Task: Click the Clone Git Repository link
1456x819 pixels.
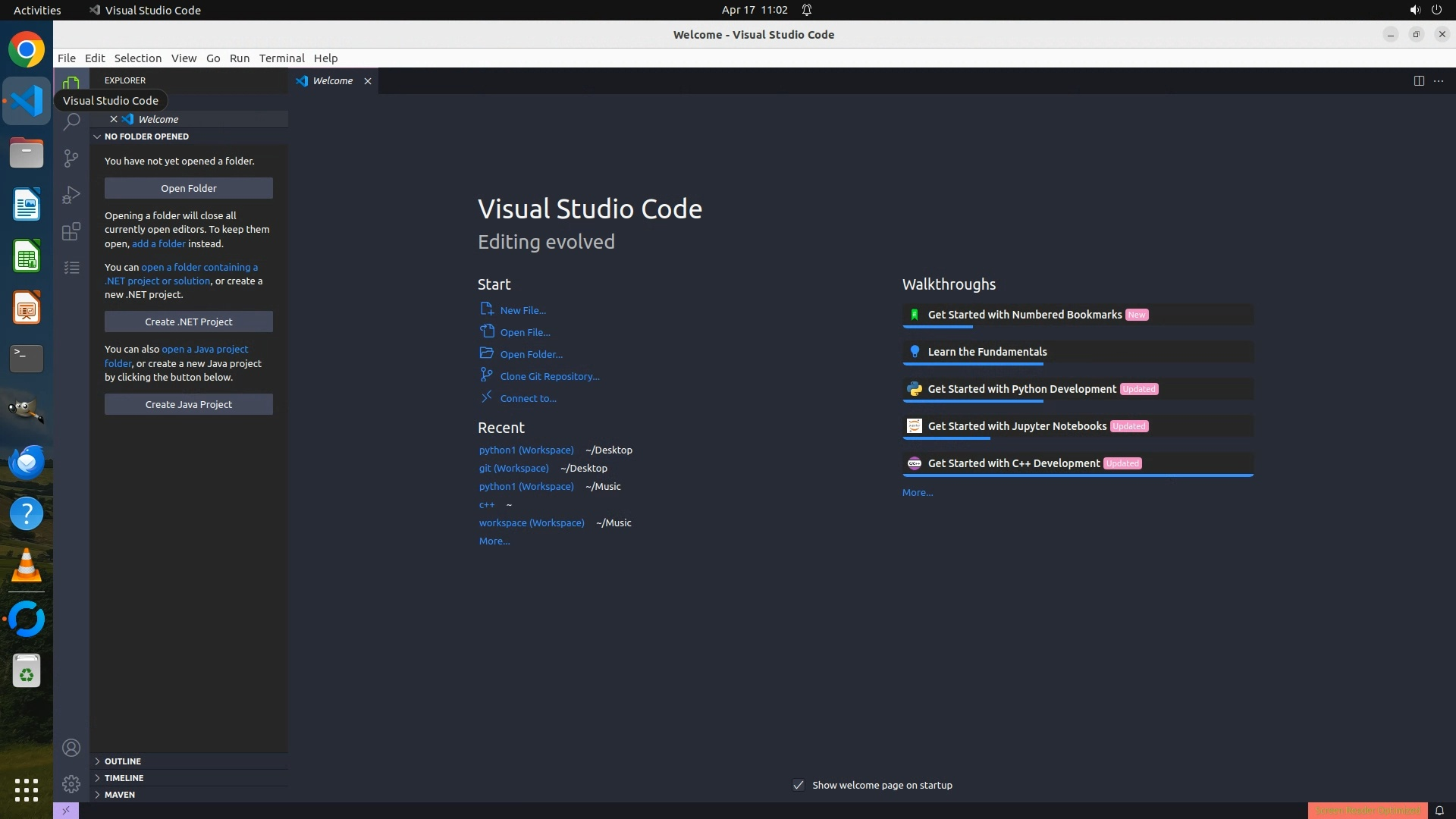Action: [x=549, y=376]
